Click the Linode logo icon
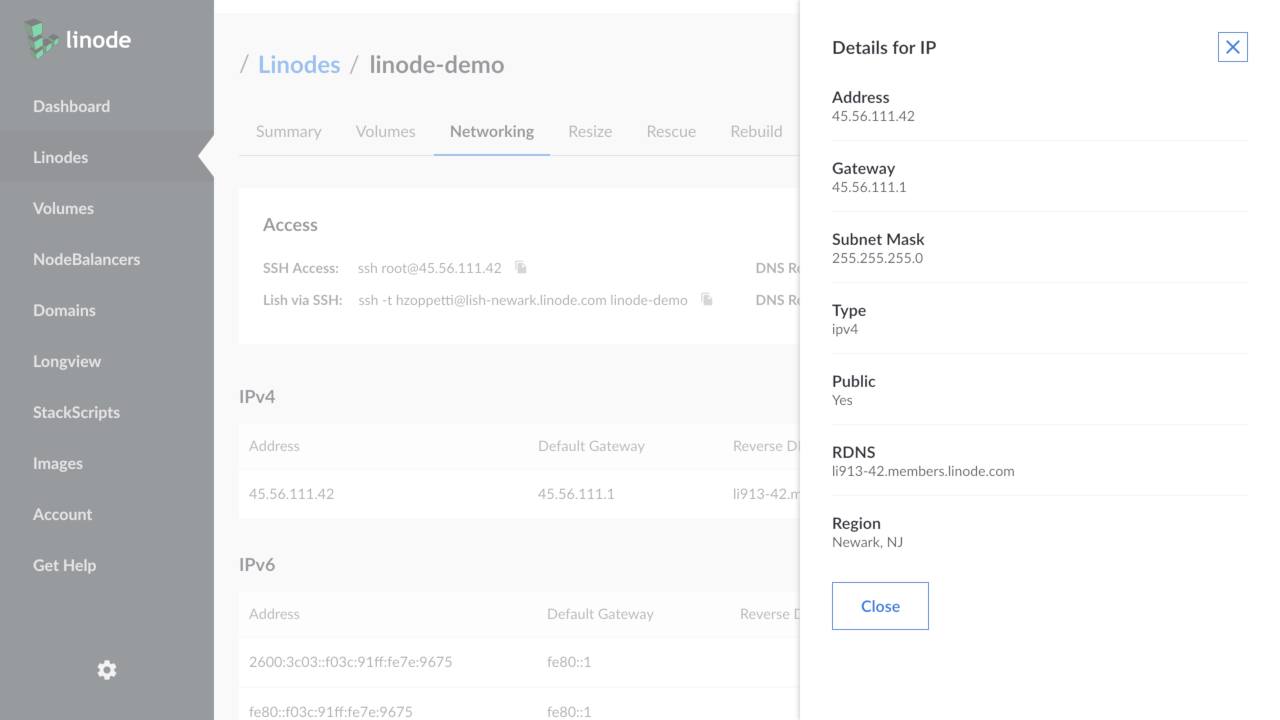The image size is (1280, 720). point(42,38)
